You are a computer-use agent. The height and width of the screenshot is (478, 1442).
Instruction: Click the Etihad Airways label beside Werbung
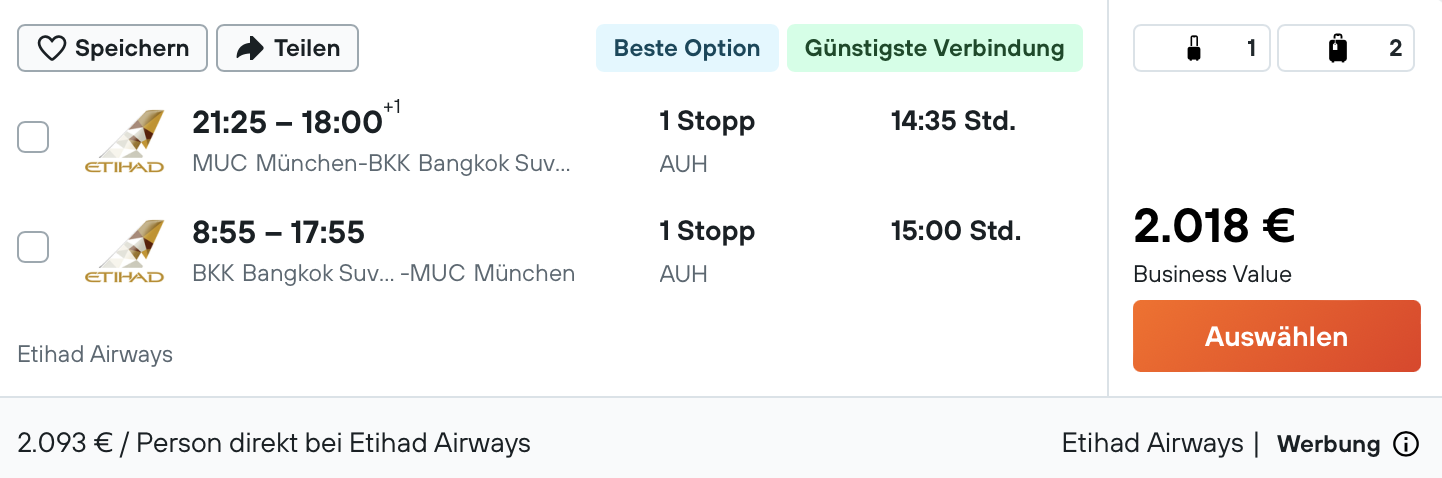1152,443
